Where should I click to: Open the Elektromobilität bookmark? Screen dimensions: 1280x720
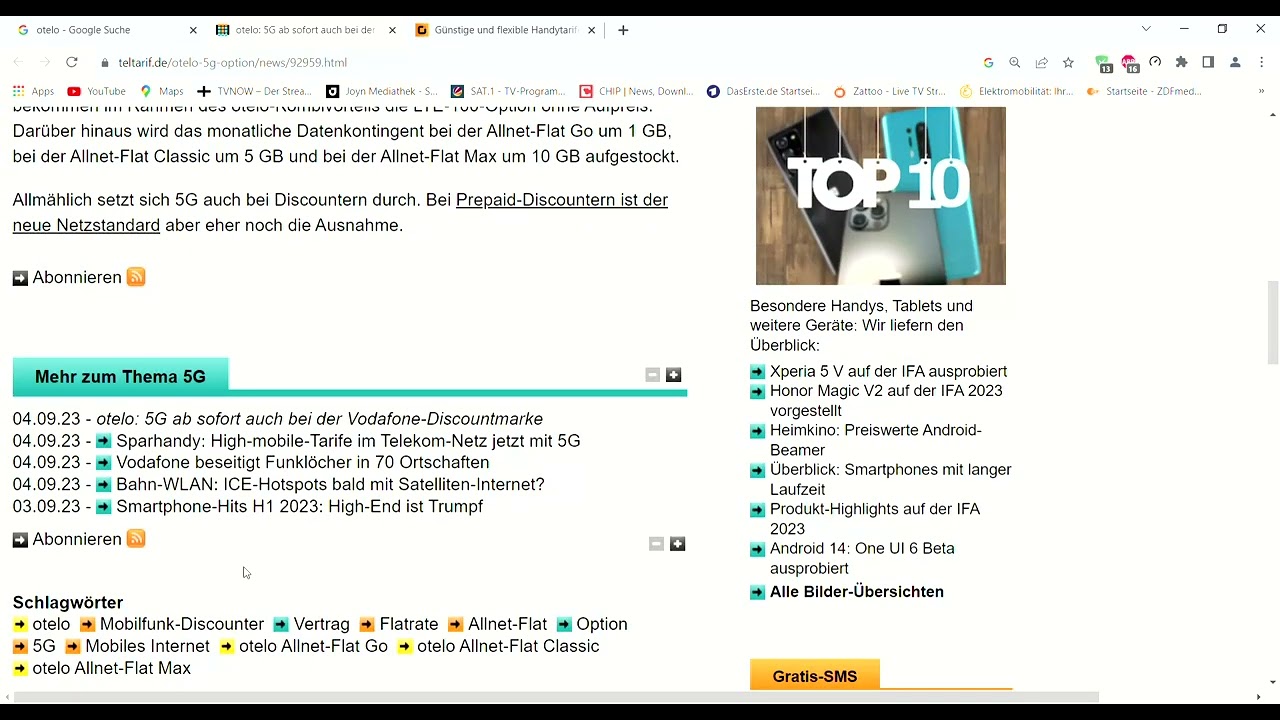click(x=1016, y=91)
